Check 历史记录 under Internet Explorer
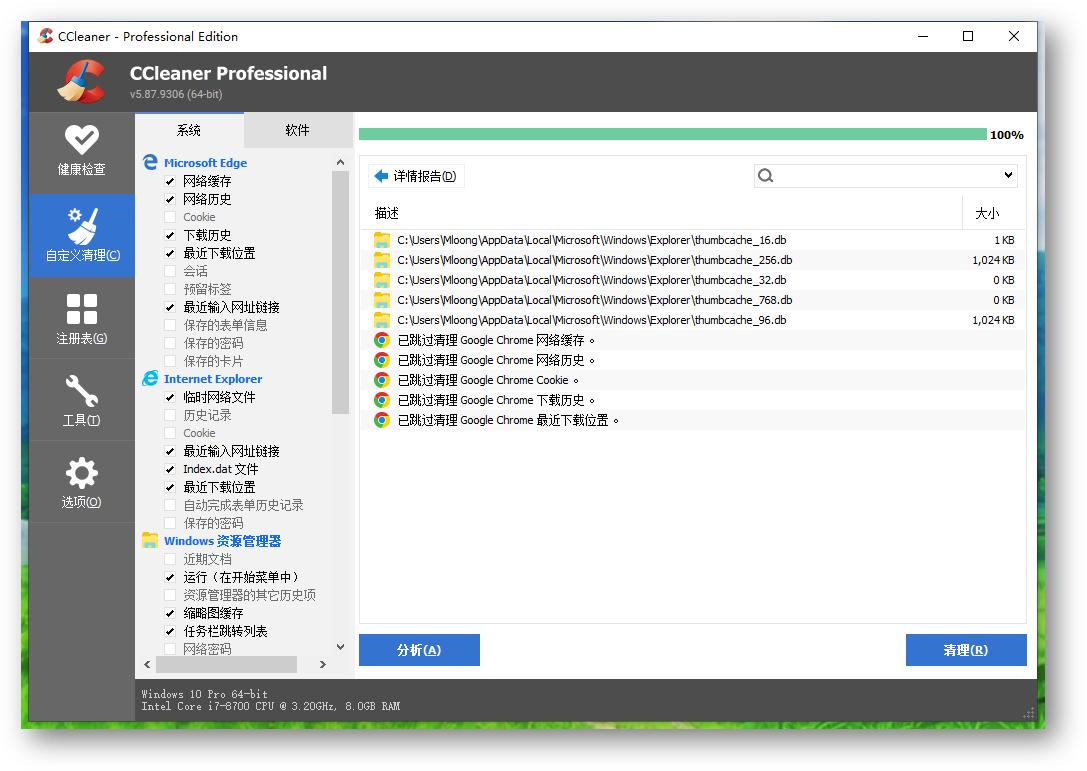Viewport: 1087px width, 771px height. [170, 414]
